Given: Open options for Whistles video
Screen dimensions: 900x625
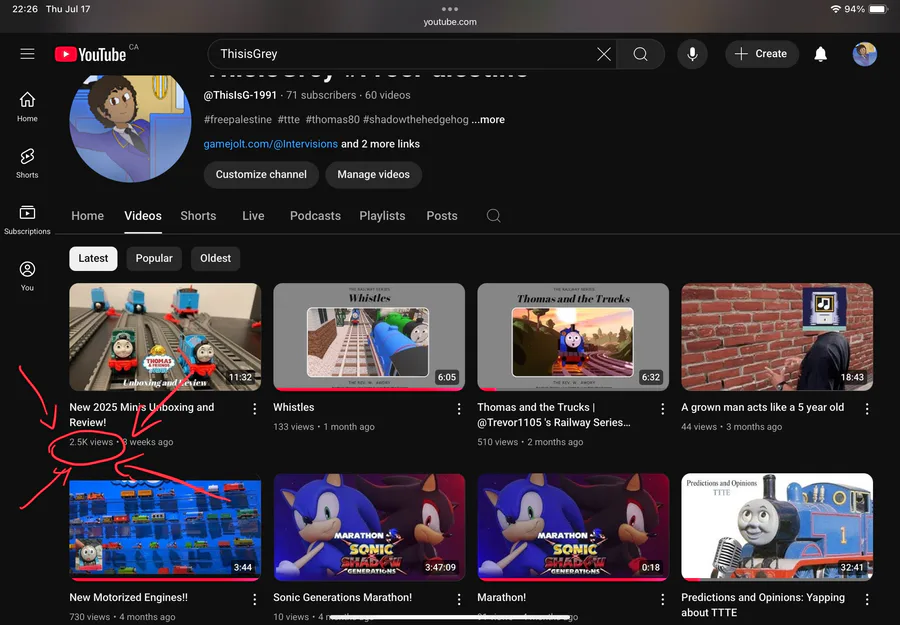Looking at the screenshot, I should pyautogui.click(x=459, y=409).
